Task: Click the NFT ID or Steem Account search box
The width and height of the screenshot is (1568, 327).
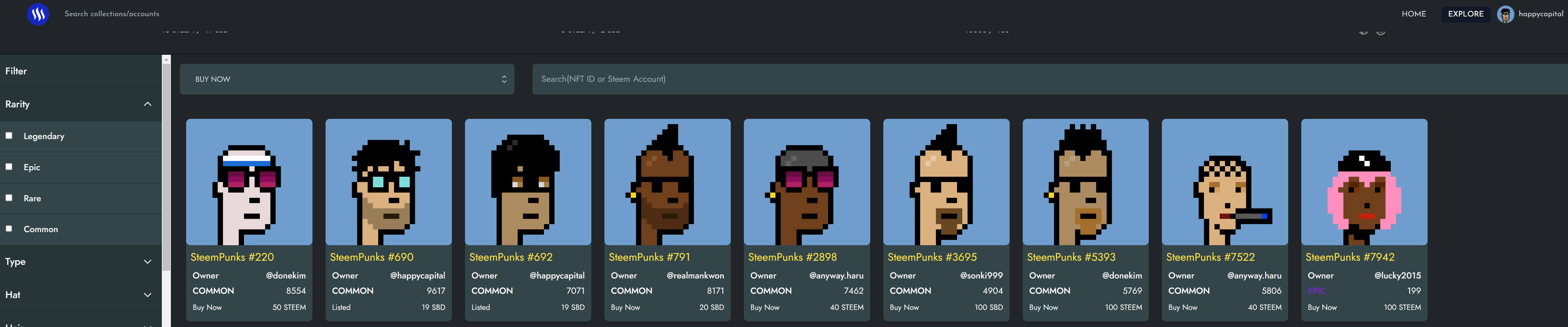Action: (1049, 79)
